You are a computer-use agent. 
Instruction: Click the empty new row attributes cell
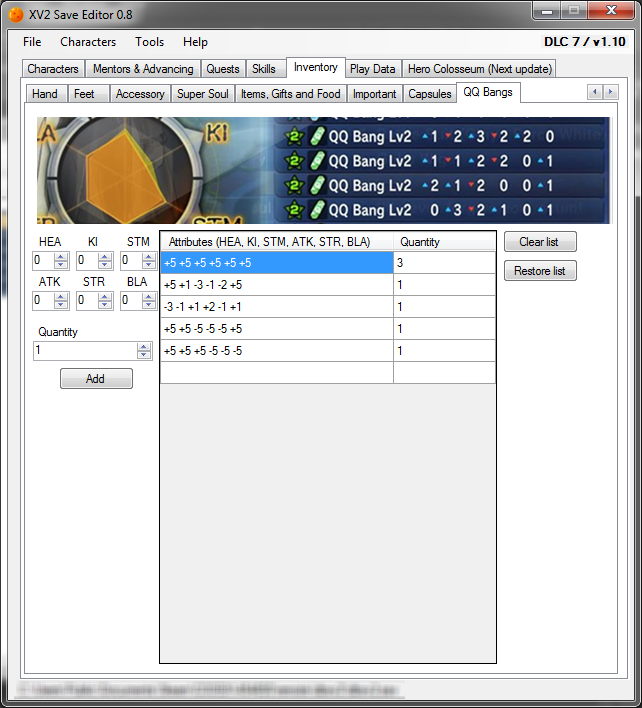pos(277,373)
